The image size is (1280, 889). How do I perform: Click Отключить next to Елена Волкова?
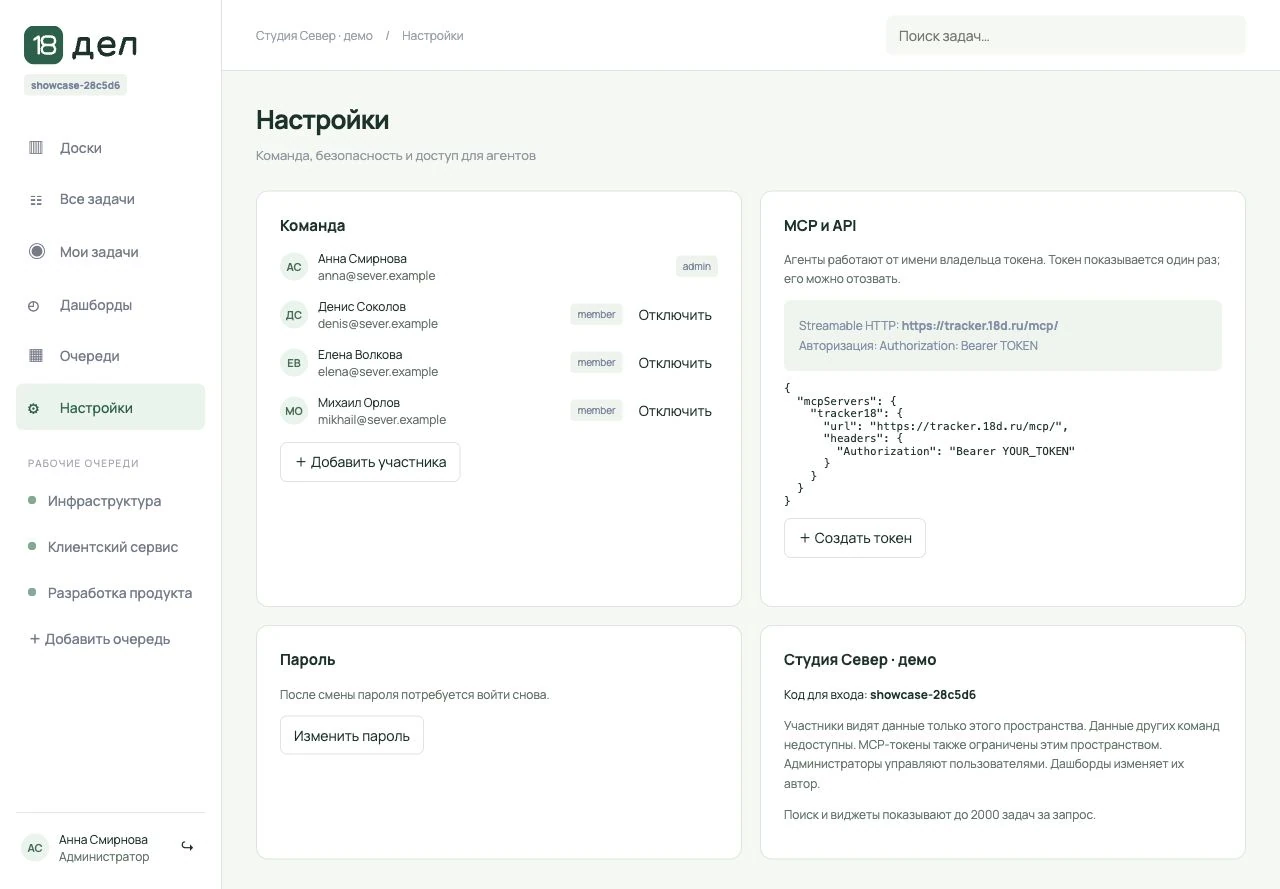675,363
